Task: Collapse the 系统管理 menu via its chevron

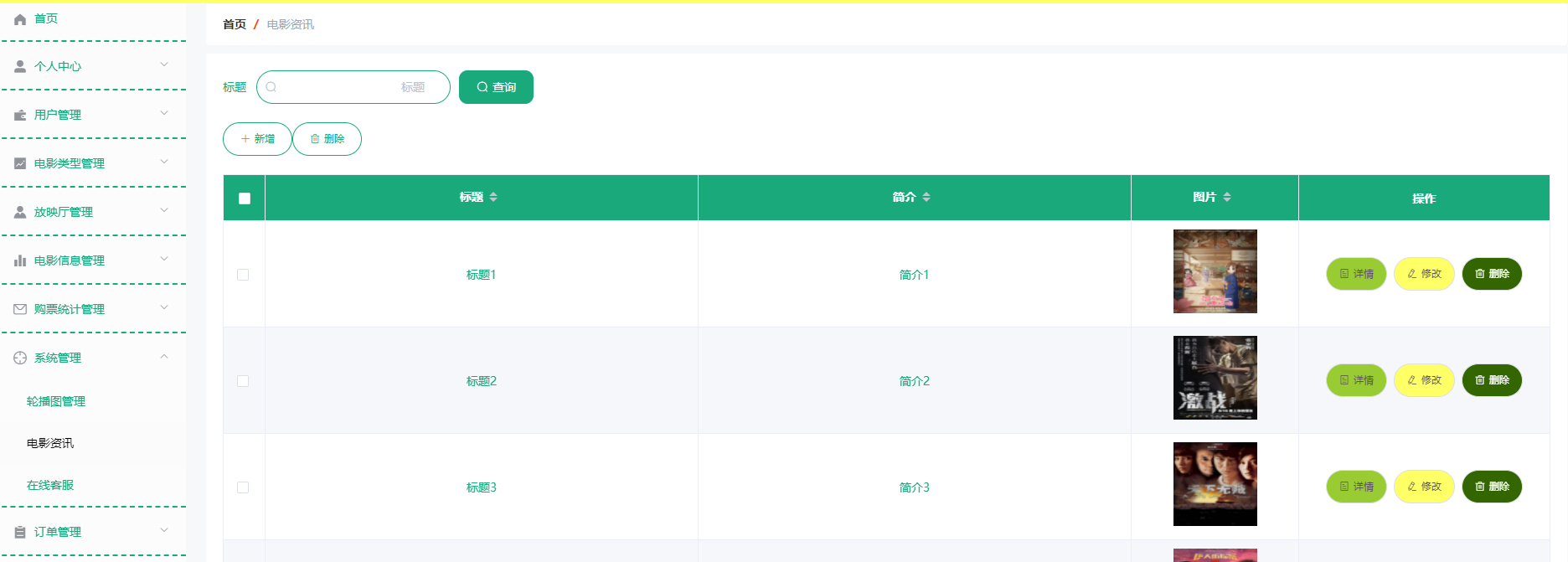Action: pyautogui.click(x=164, y=356)
